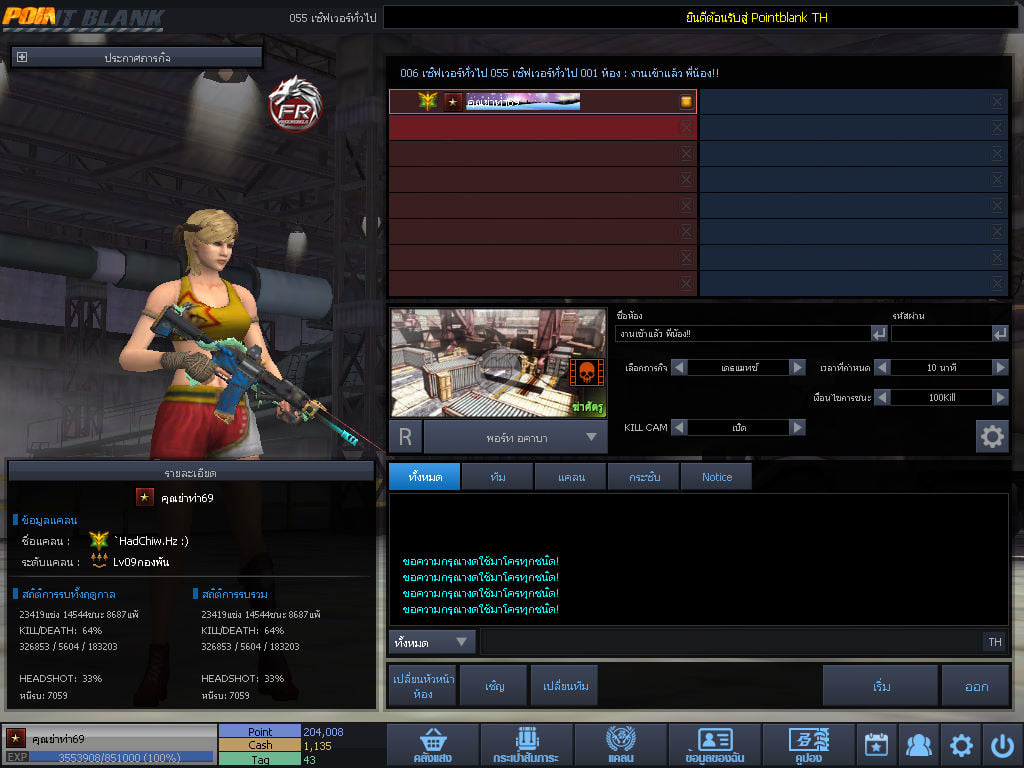Click the skull deathmatch mode icon
The height and width of the screenshot is (768, 1024).
[x=586, y=373]
